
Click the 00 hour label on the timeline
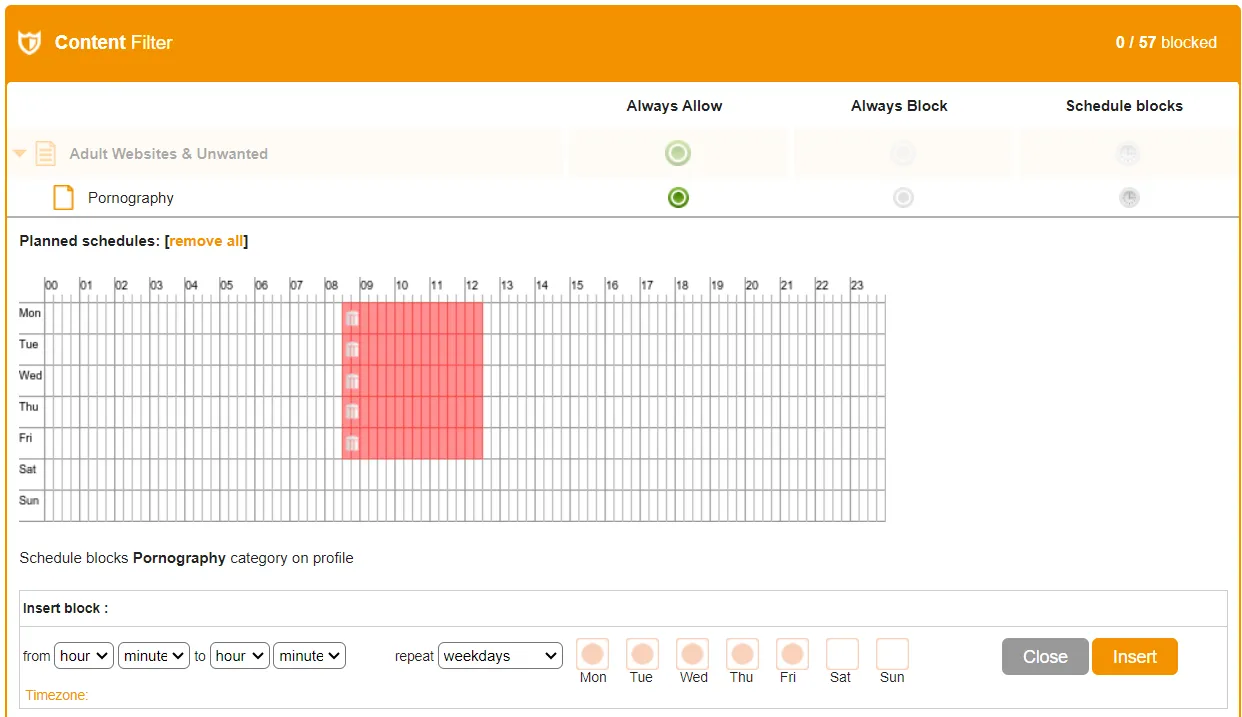(x=52, y=285)
